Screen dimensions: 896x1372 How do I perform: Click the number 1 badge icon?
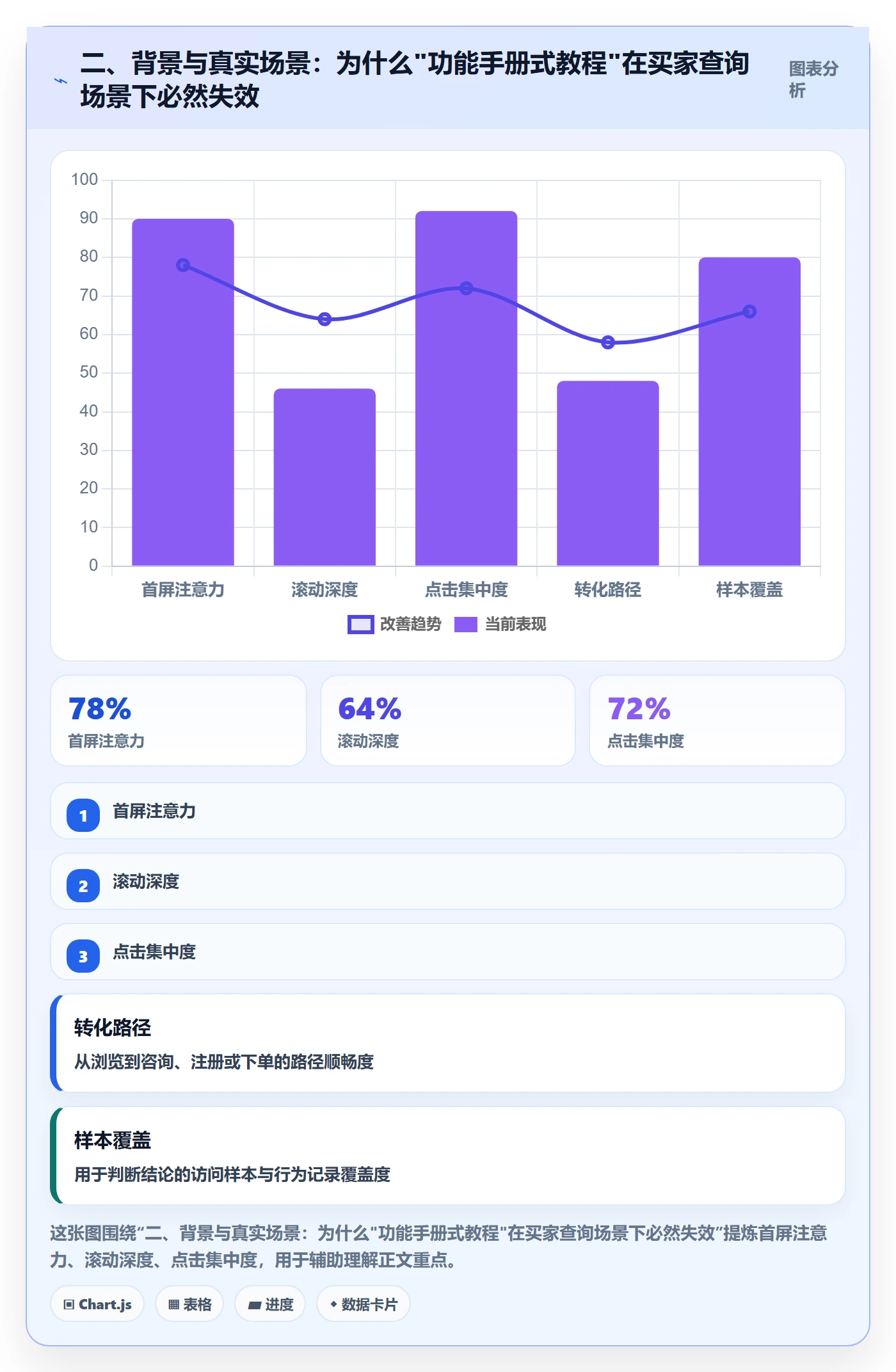(x=83, y=815)
